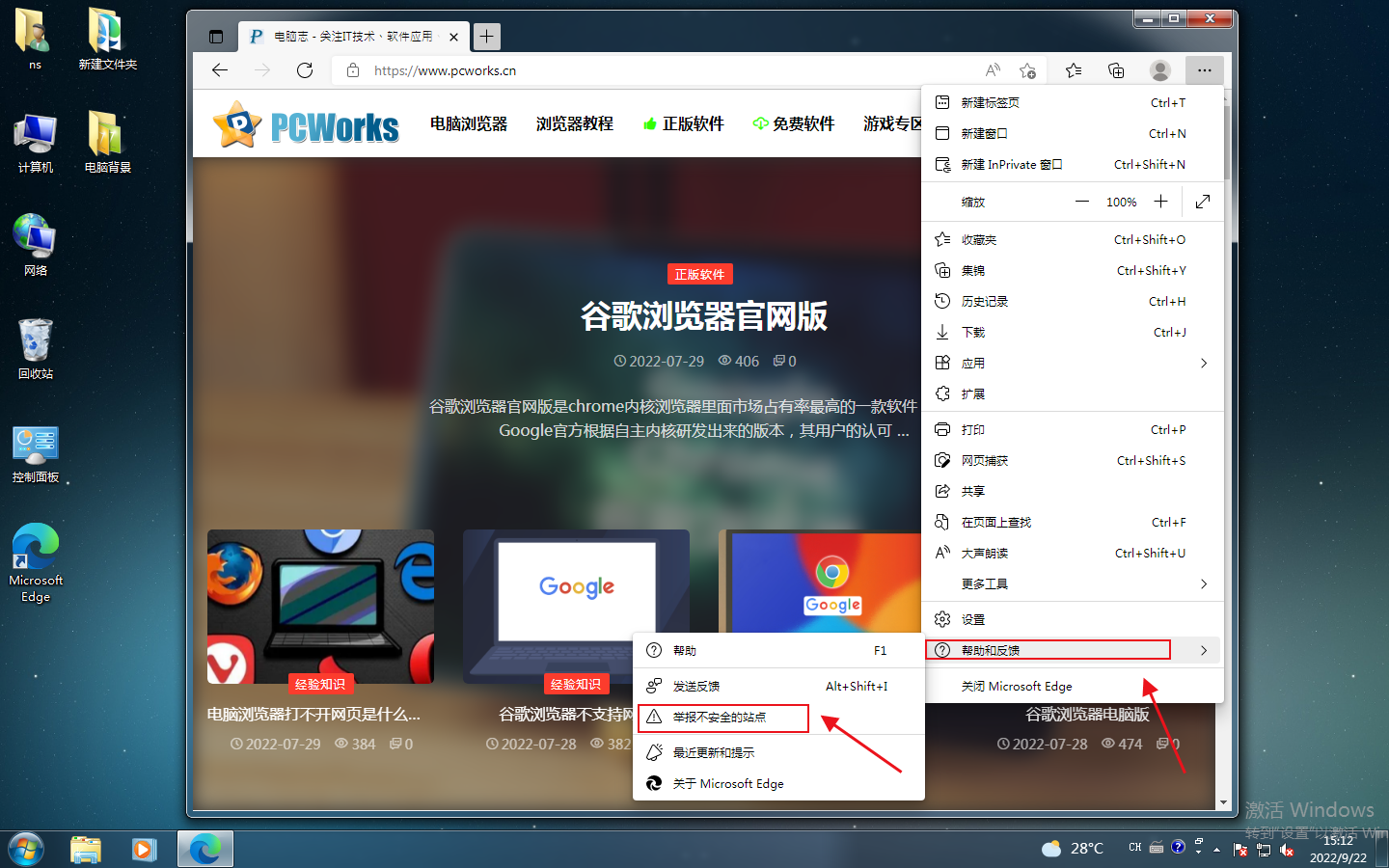1389x868 pixels.
Task: Open the media player taskbar icon
Action: click(x=144, y=850)
